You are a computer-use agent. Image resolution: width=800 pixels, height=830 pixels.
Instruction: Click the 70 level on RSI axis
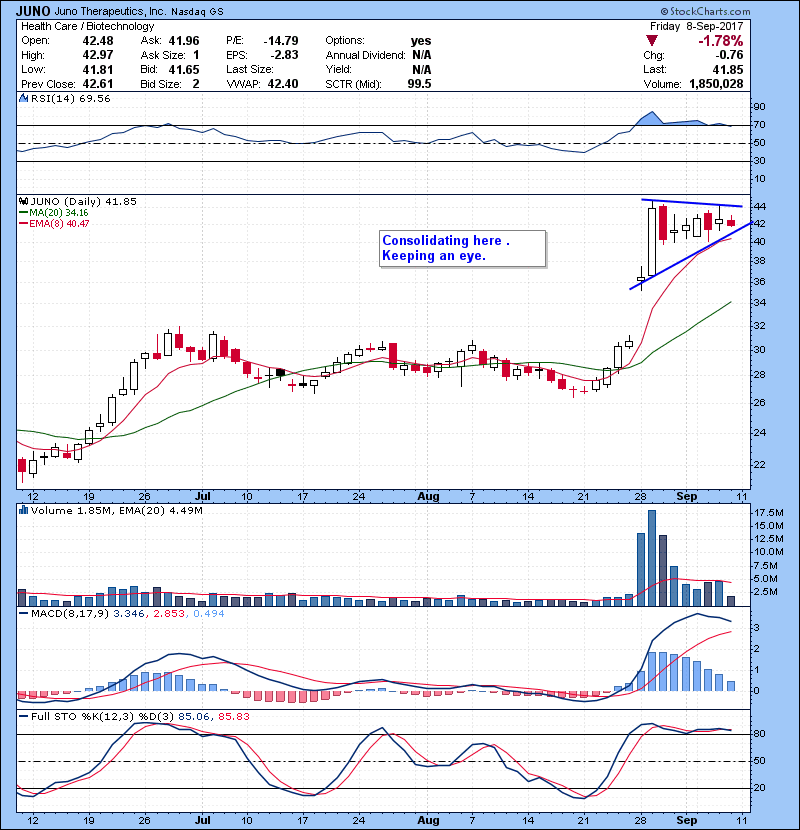(760, 125)
